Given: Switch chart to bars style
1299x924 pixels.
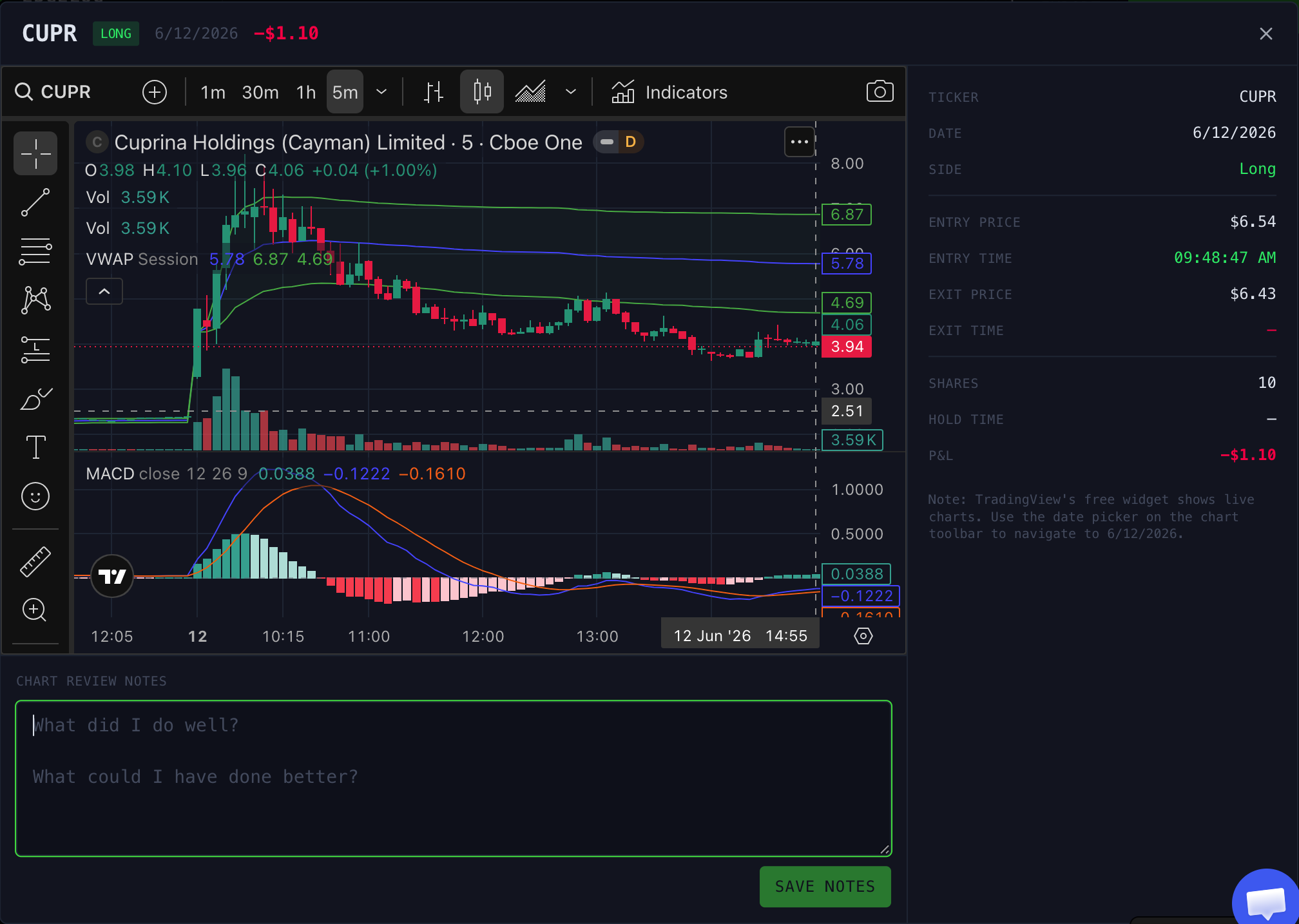Looking at the screenshot, I should tap(434, 92).
